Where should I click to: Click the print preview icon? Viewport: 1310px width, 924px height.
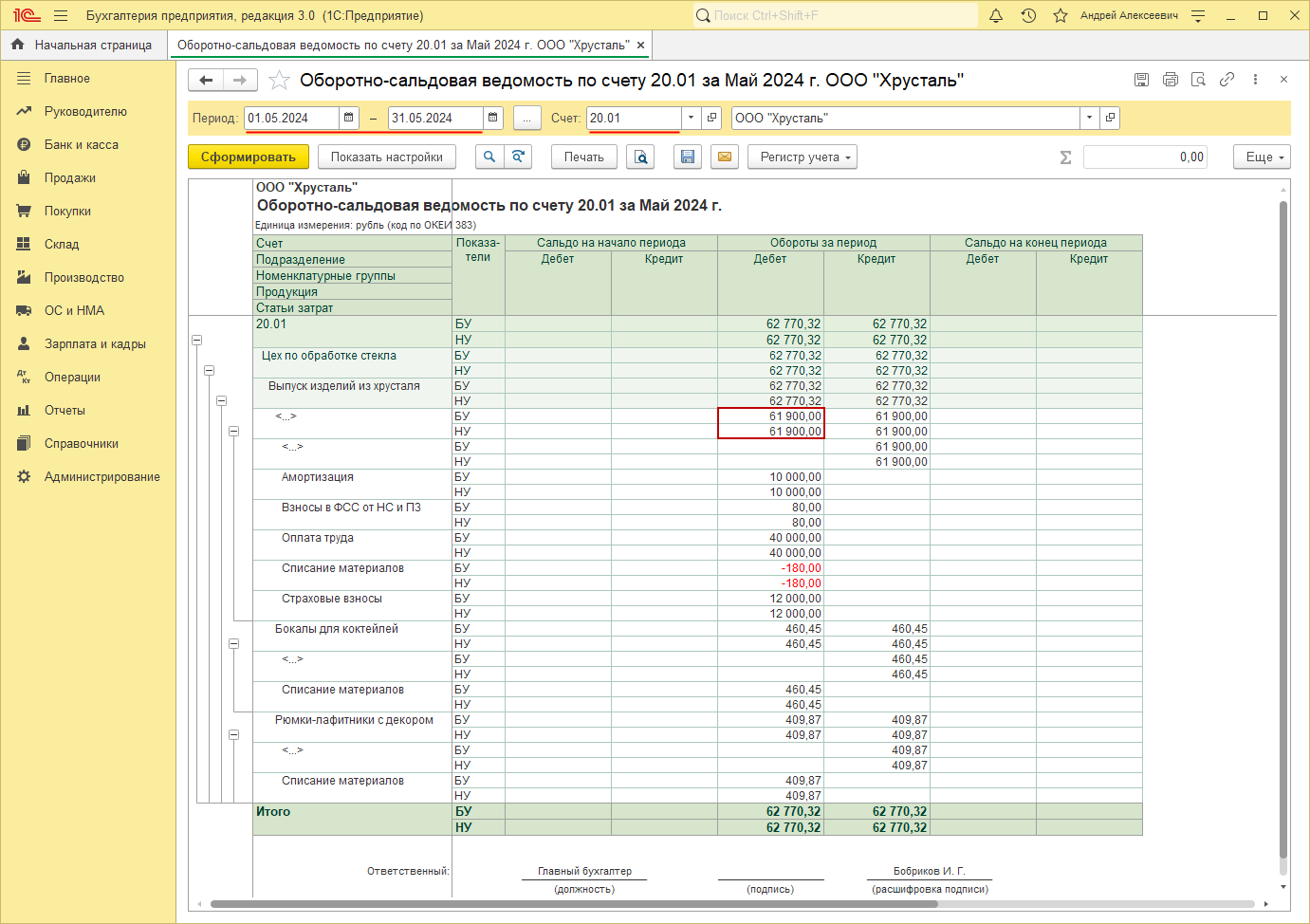tap(640, 157)
